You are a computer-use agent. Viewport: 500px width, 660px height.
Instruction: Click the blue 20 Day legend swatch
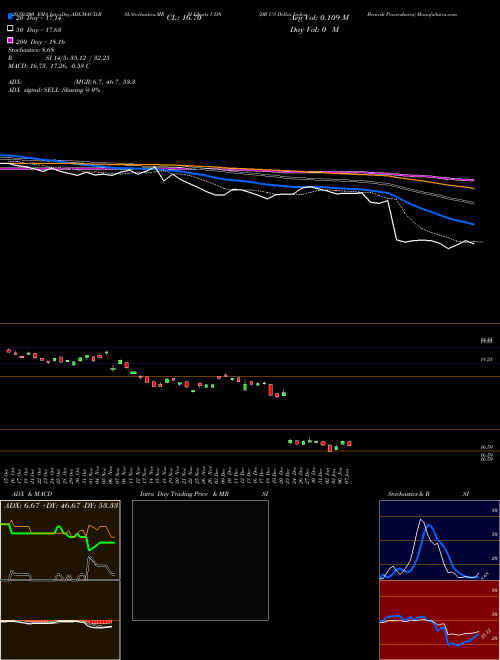point(11,16)
